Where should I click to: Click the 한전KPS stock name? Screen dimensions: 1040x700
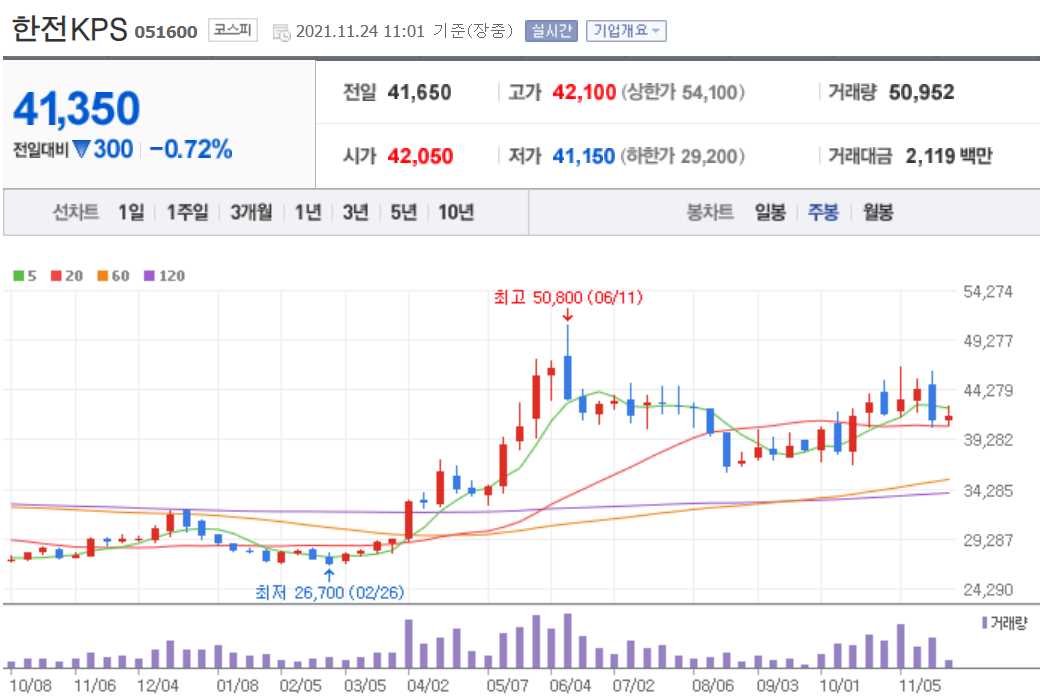70,29
